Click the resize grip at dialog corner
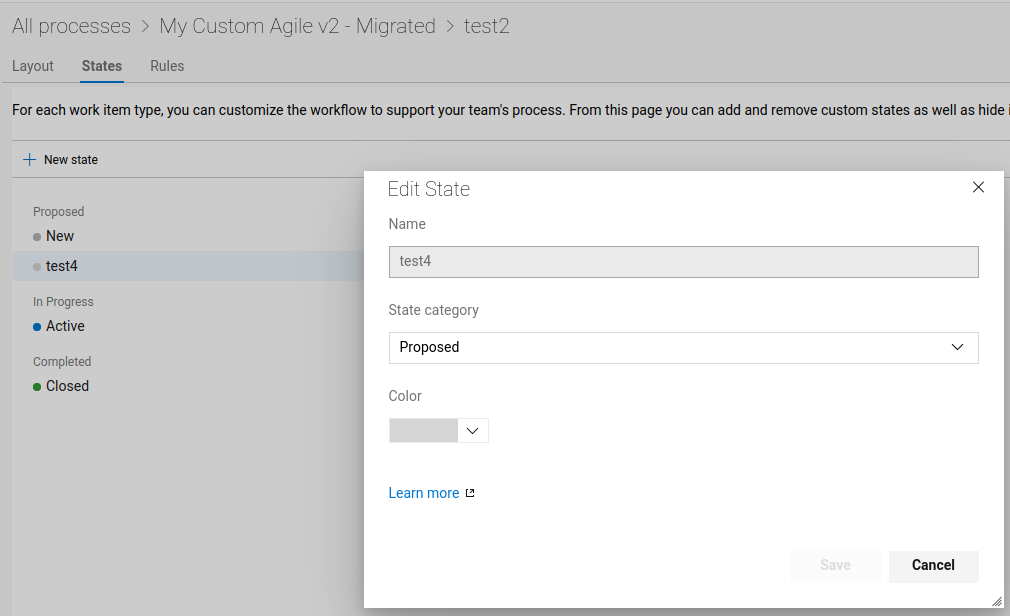The height and width of the screenshot is (616, 1010). pyautogui.click(x=996, y=601)
